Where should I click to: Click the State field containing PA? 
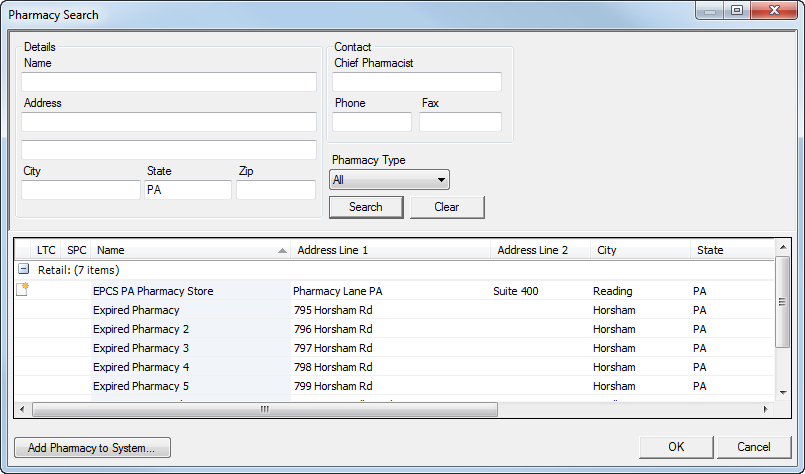188,190
